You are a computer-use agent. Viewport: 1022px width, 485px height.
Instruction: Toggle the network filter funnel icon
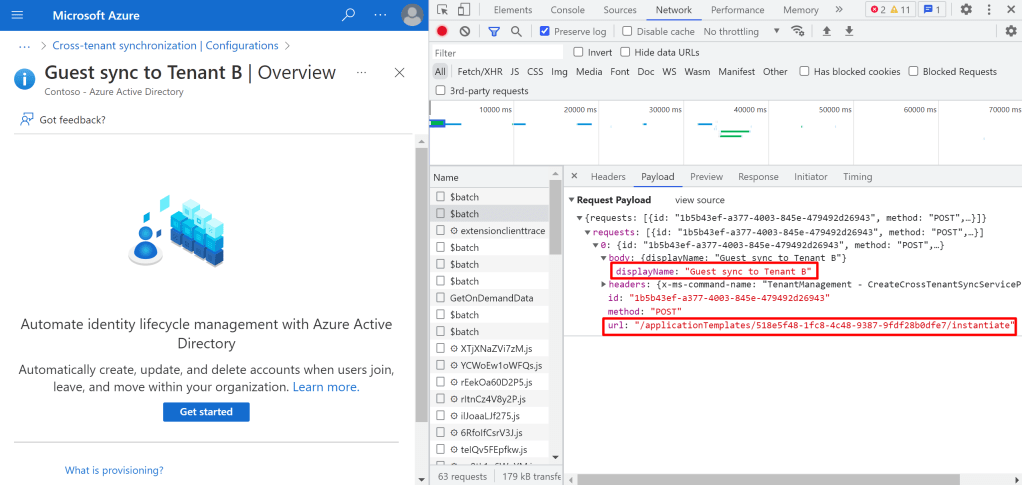(x=494, y=31)
